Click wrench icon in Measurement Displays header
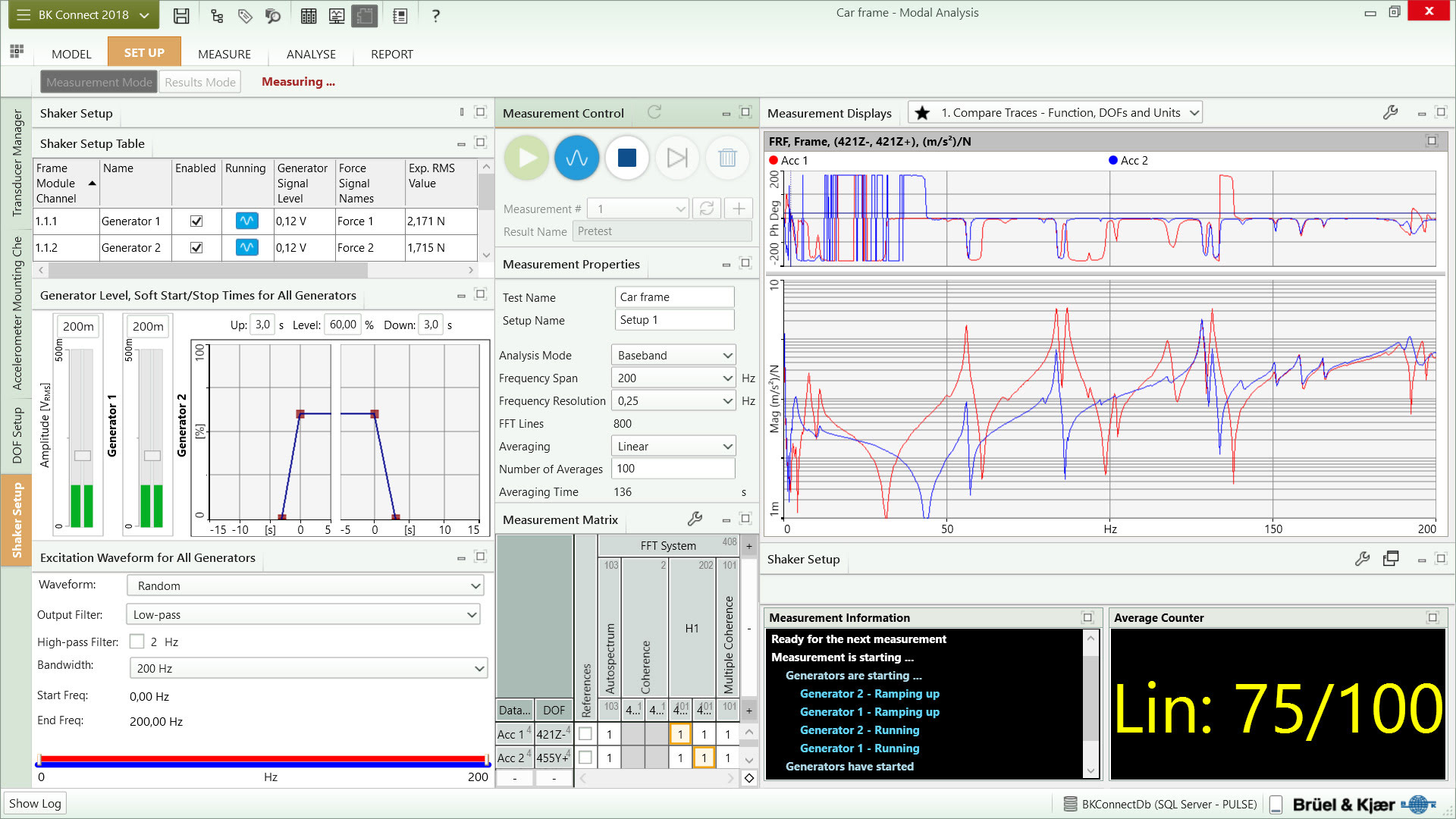 click(1389, 113)
